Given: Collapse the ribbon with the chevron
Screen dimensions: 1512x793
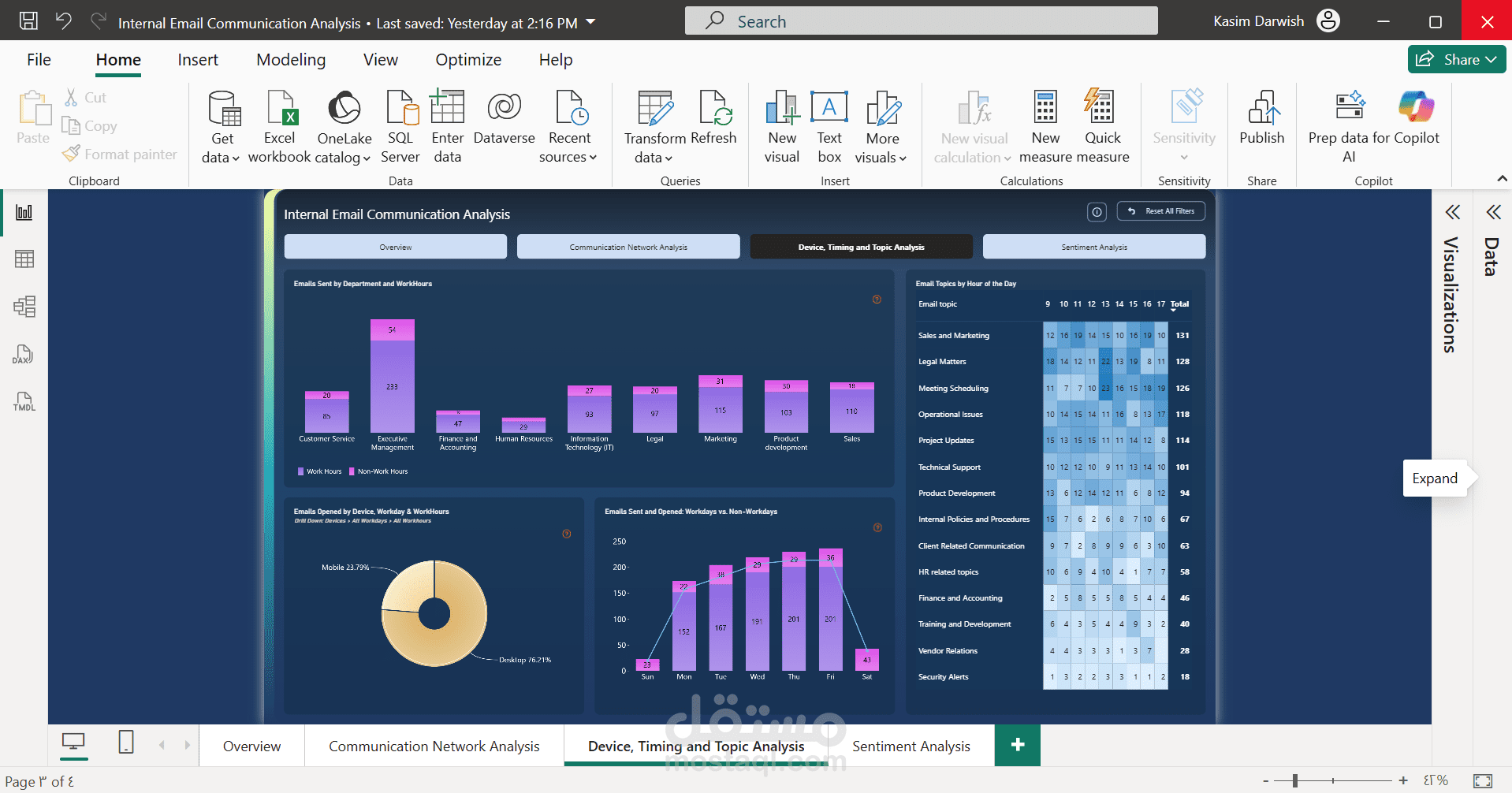Looking at the screenshot, I should click(1503, 180).
